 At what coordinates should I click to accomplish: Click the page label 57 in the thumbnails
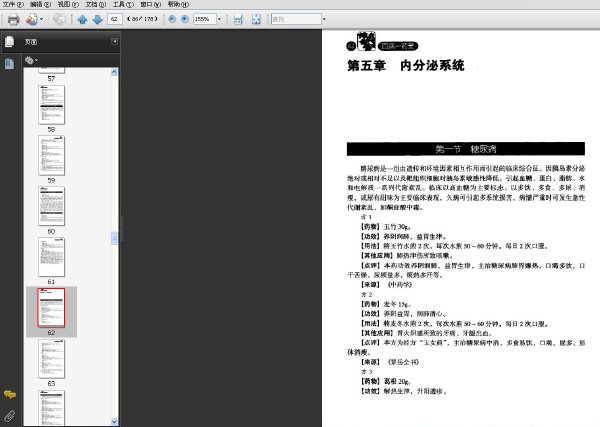click(51, 78)
